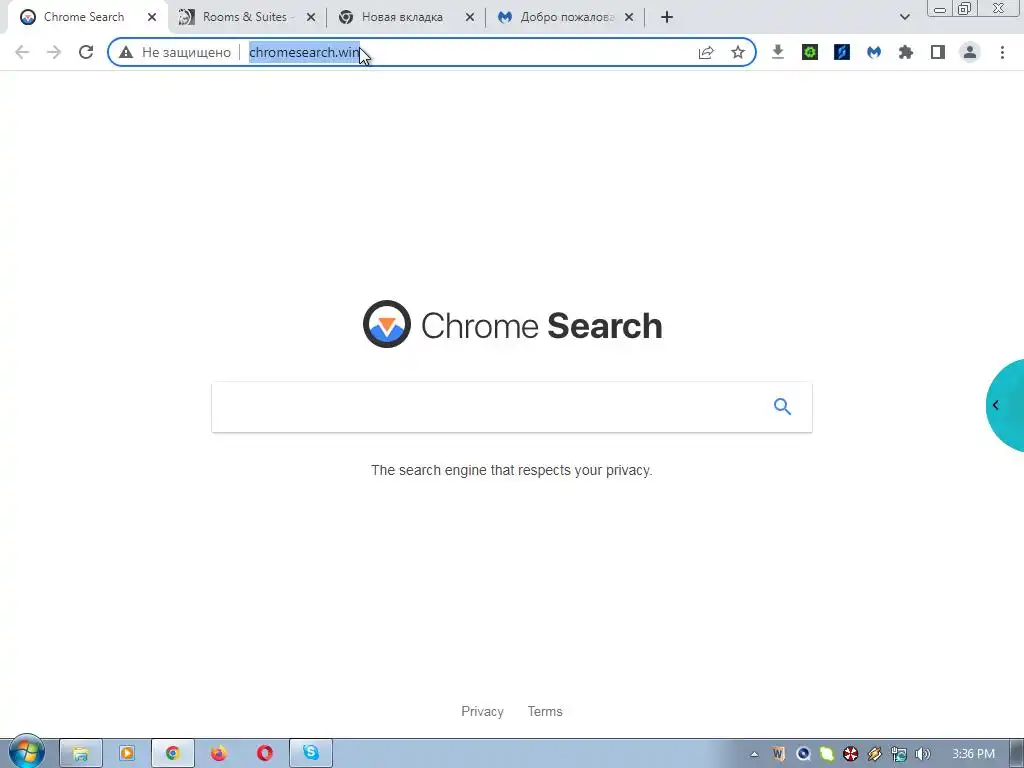Switch to the Добро пожаловать tab
This screenshot has width=1024, height=768.
click(566, 17)
